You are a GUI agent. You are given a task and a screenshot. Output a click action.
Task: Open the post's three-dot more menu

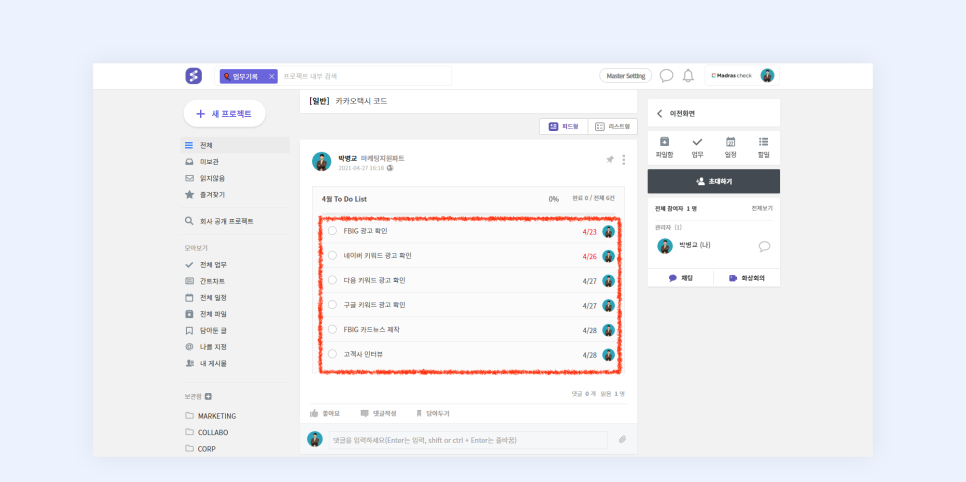tap(624, 160)
